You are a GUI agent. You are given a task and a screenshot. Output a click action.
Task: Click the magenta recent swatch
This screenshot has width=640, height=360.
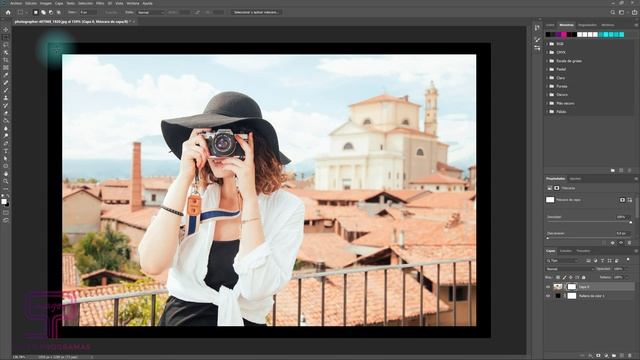pos(564,35)
